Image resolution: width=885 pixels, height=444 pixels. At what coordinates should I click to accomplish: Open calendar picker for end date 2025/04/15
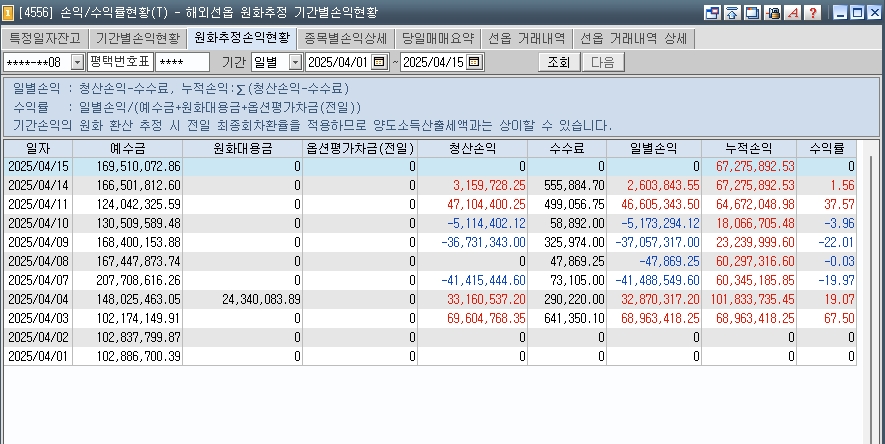(474, 62)
